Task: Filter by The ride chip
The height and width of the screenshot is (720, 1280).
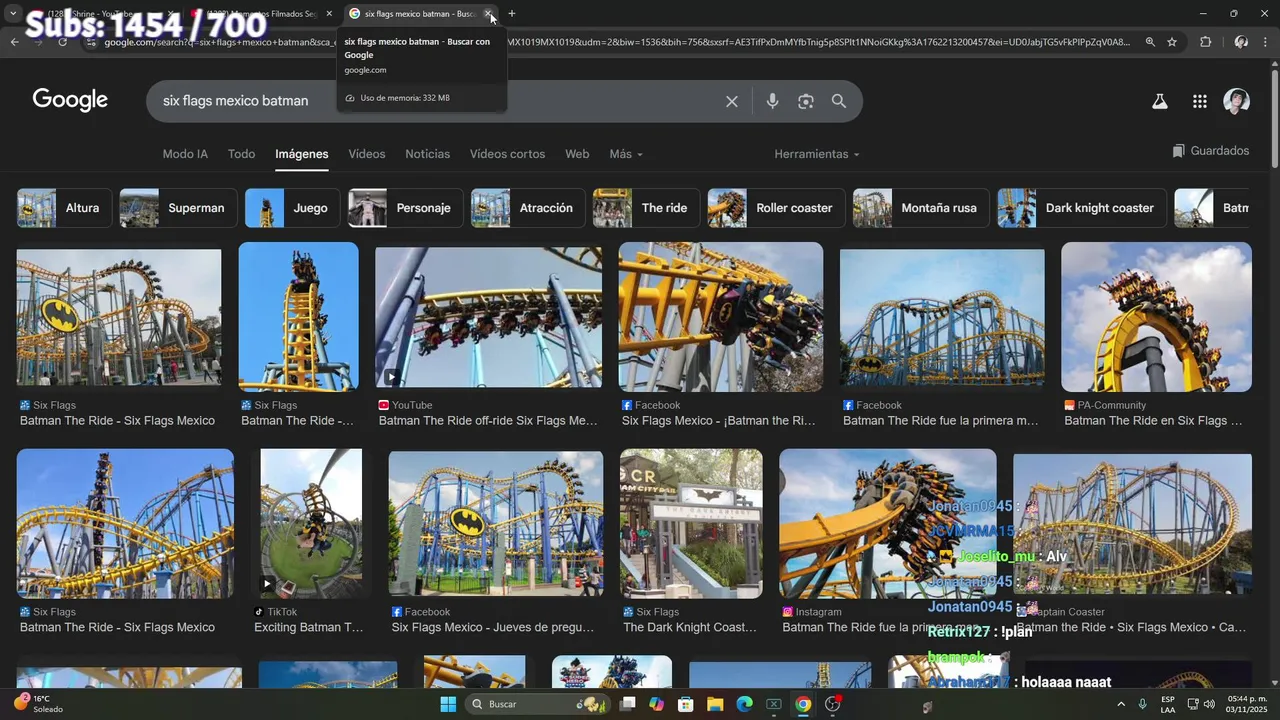Action: tap(646, 208)
